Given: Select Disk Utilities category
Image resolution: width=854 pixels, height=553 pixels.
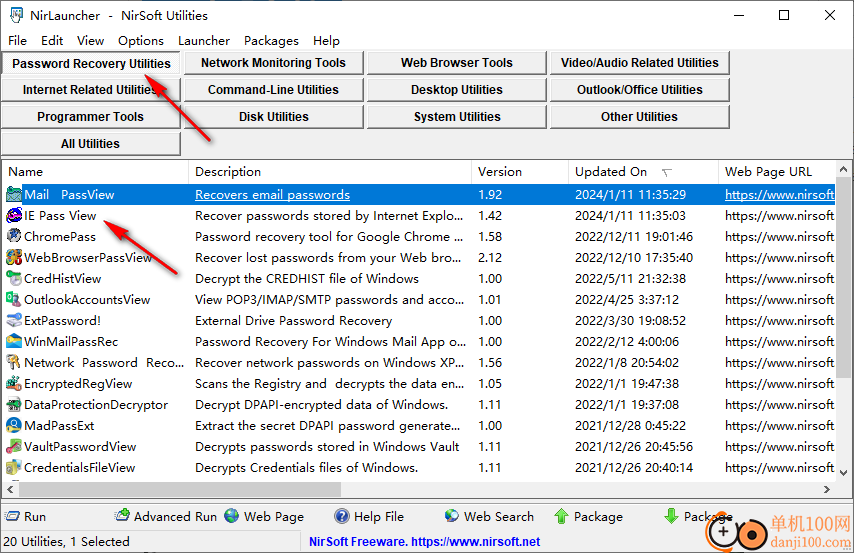Looking at the screenshot, I should tap(273, 117).
